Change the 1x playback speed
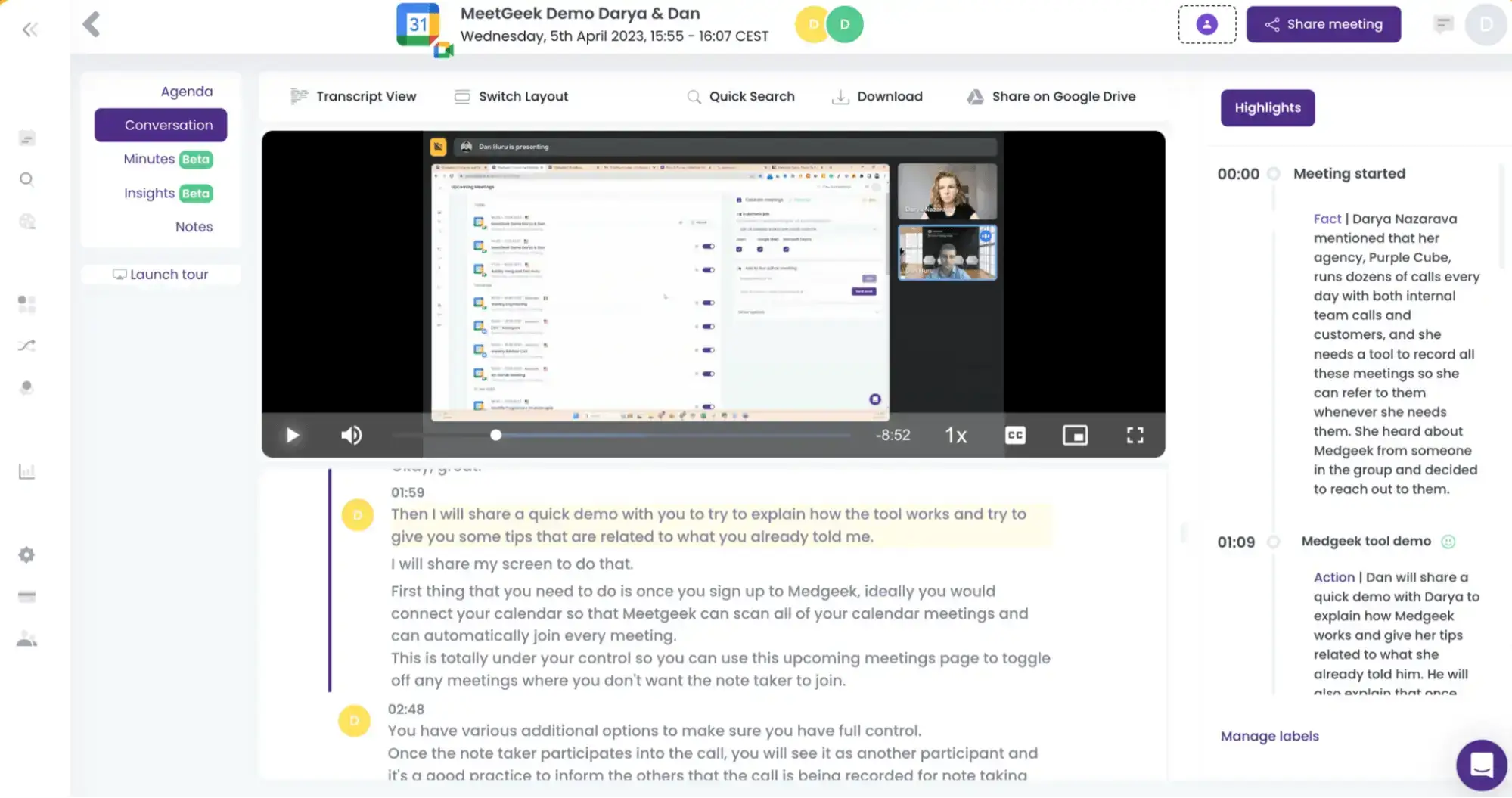The width and height of the screenshot is (1512, 798). click(956, 435)
